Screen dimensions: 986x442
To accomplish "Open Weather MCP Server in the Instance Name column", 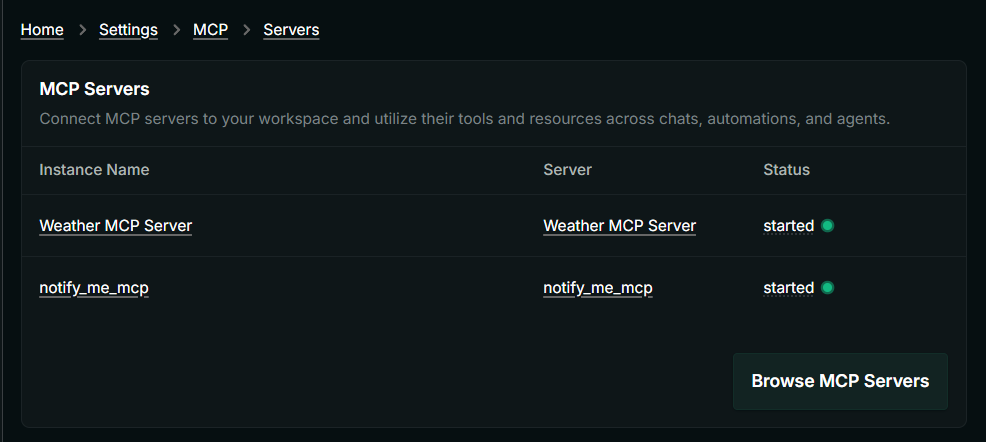I will coord(115,226).
